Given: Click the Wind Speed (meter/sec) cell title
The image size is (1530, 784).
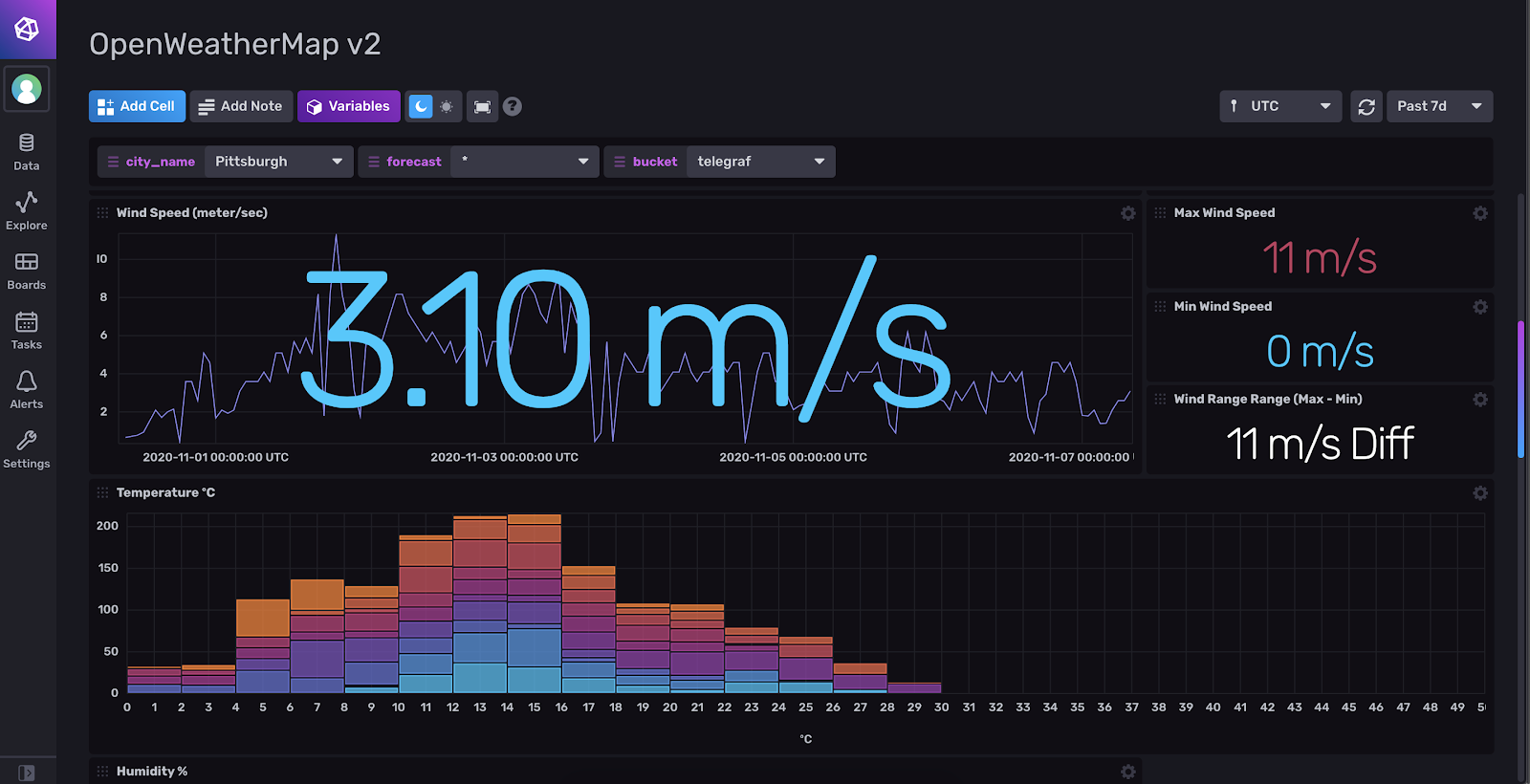Looking at the screenshot, I should pos(192,213).
